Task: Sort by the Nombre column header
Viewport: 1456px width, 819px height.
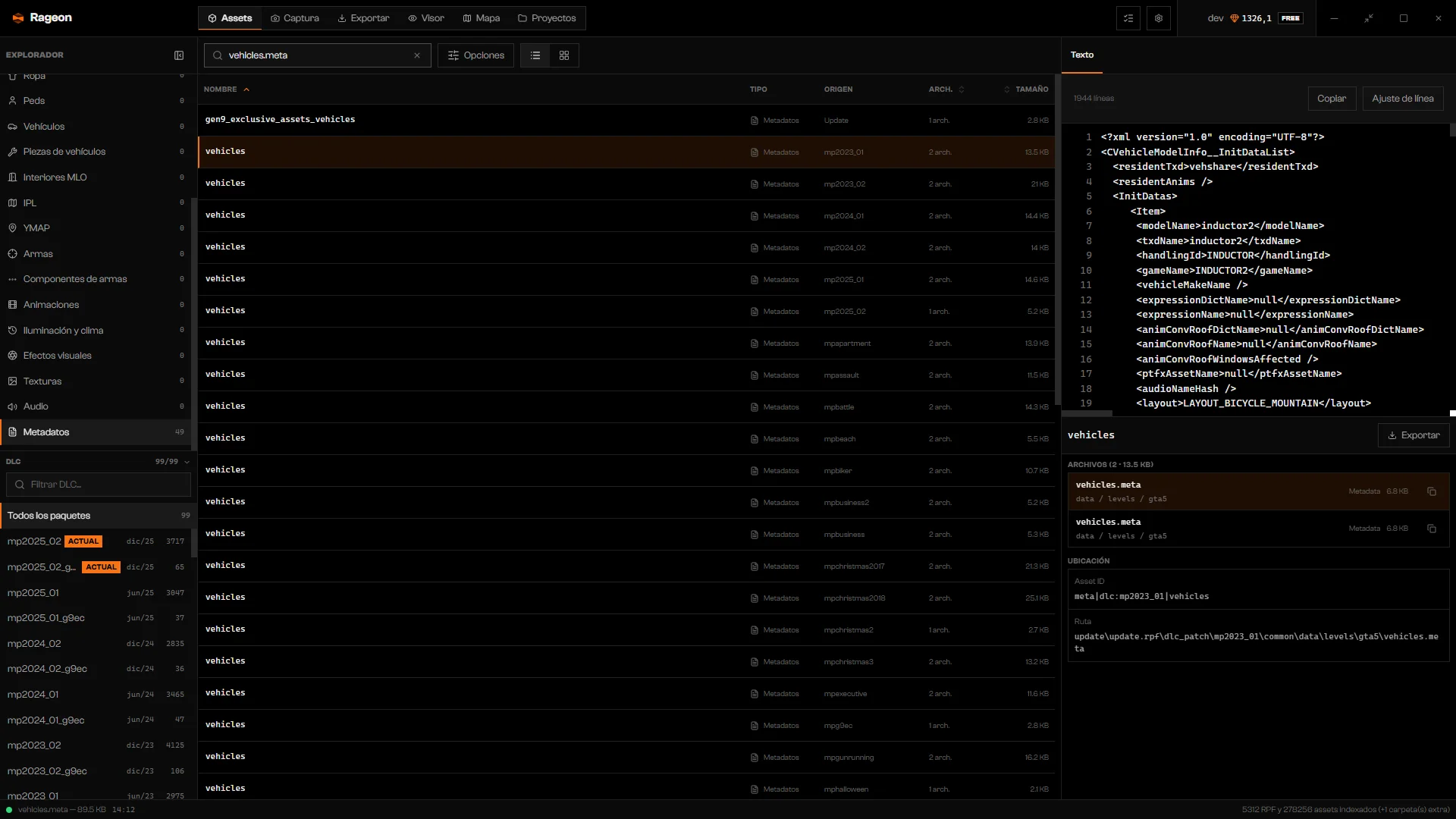Action: 226,89
